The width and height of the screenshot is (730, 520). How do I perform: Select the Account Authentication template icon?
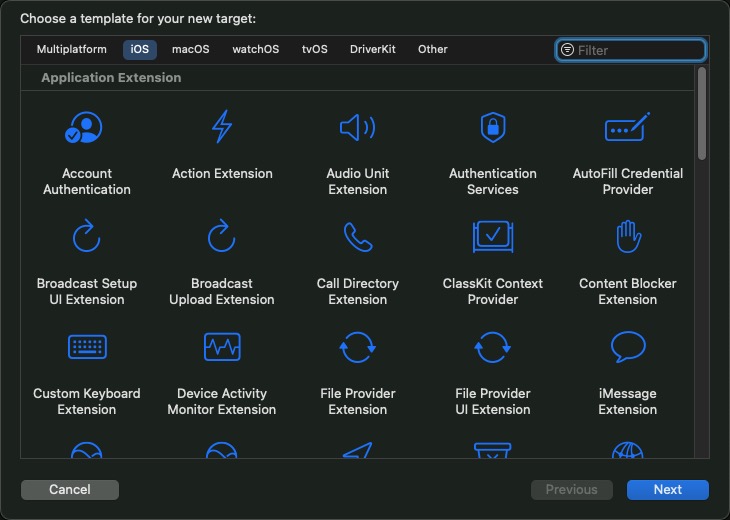pos(84,127)
